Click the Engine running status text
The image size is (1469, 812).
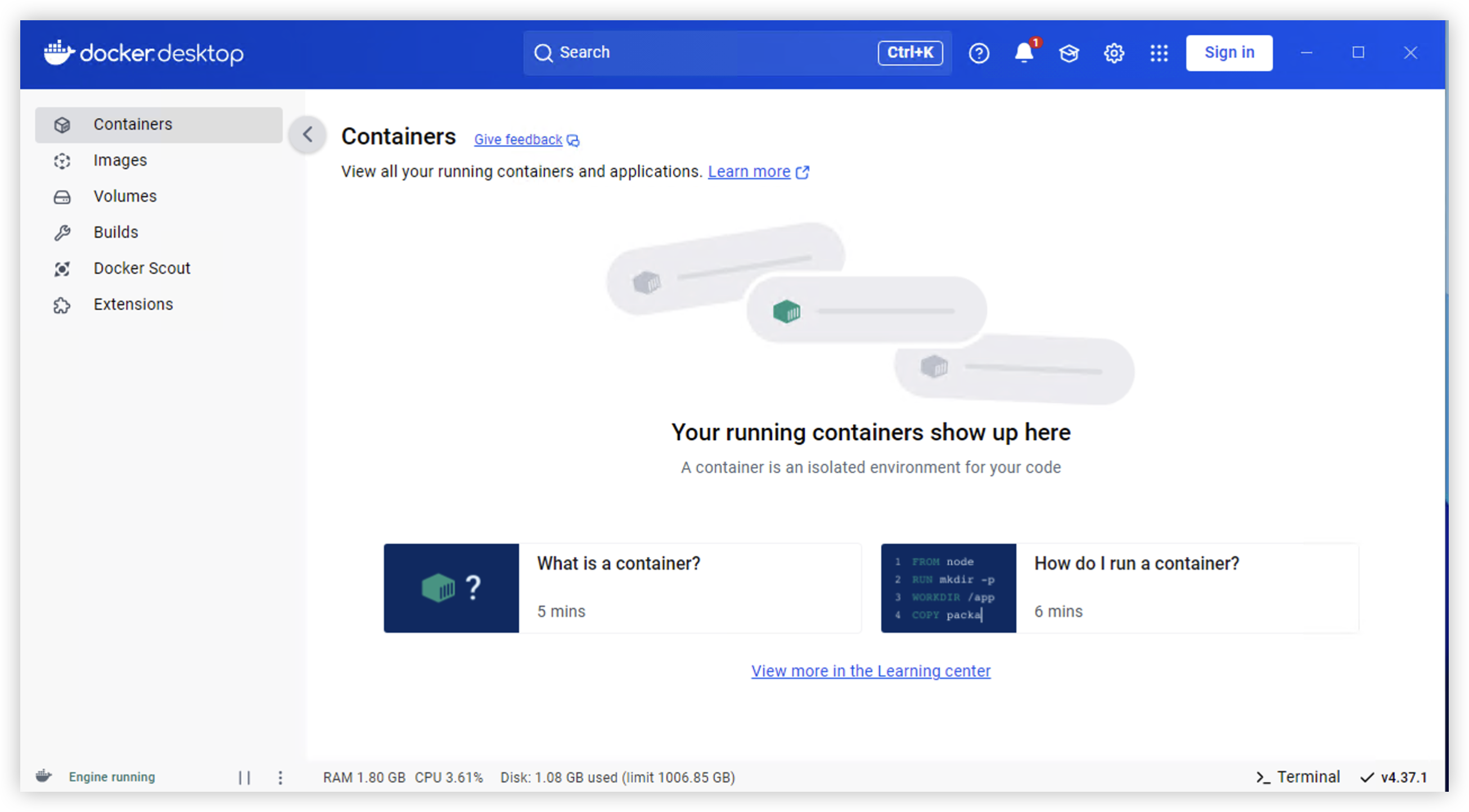112,777
